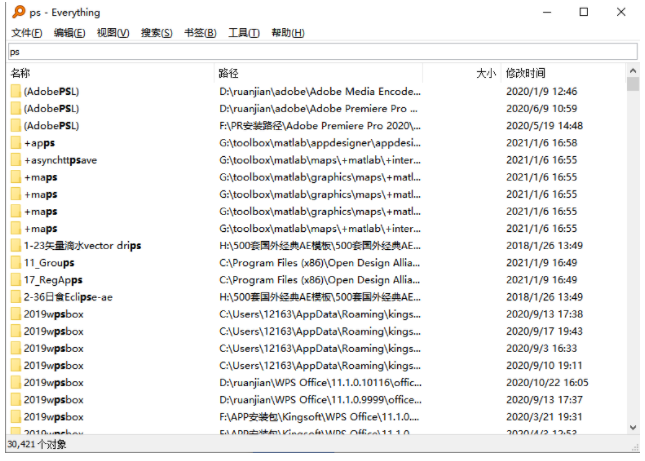Click folder icon of 2019wpsbox dated 2020/3/21 19:31
645x461 pixels.
click(16, 417)
